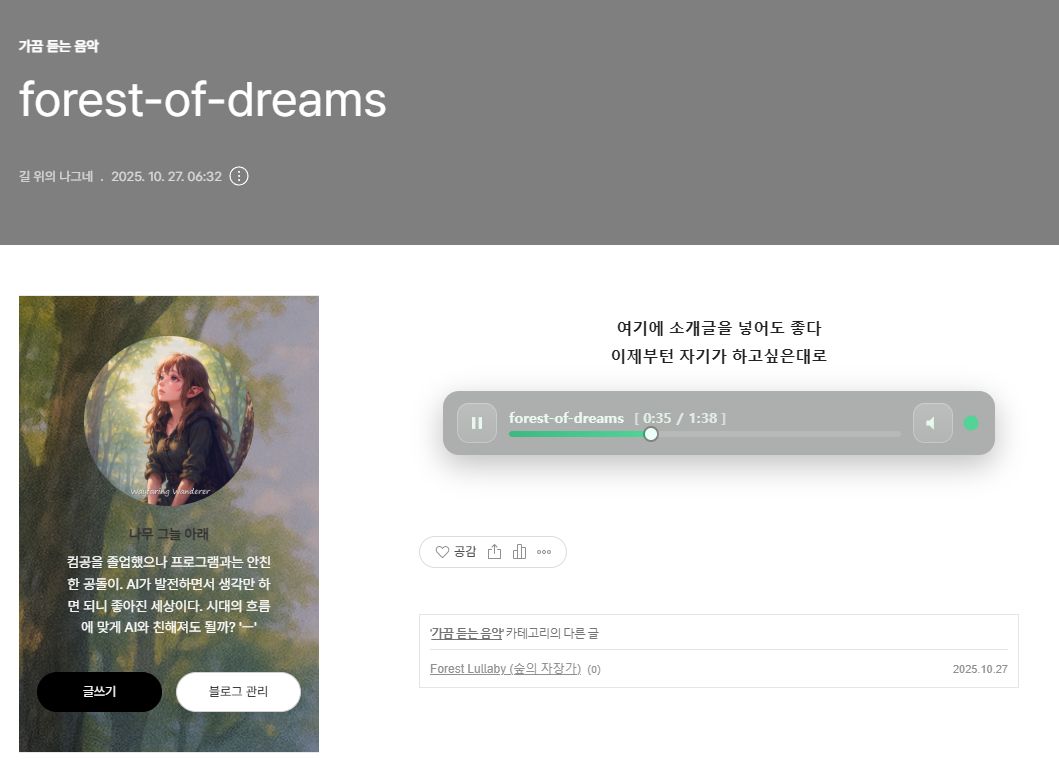This screenshot has width=1059, height=766.
Task: Open the 가끔 듣는 음악 category header link
Action: point(59,46)
